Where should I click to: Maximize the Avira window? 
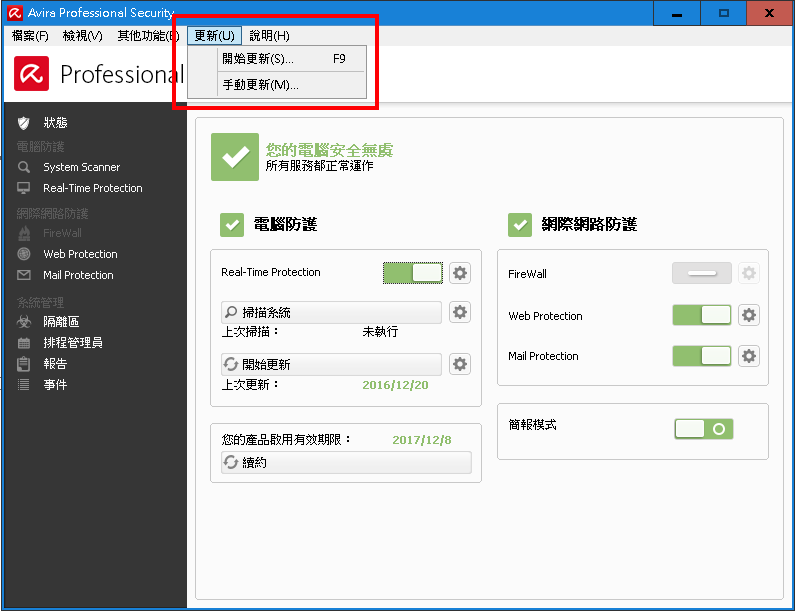pos(724,13)
